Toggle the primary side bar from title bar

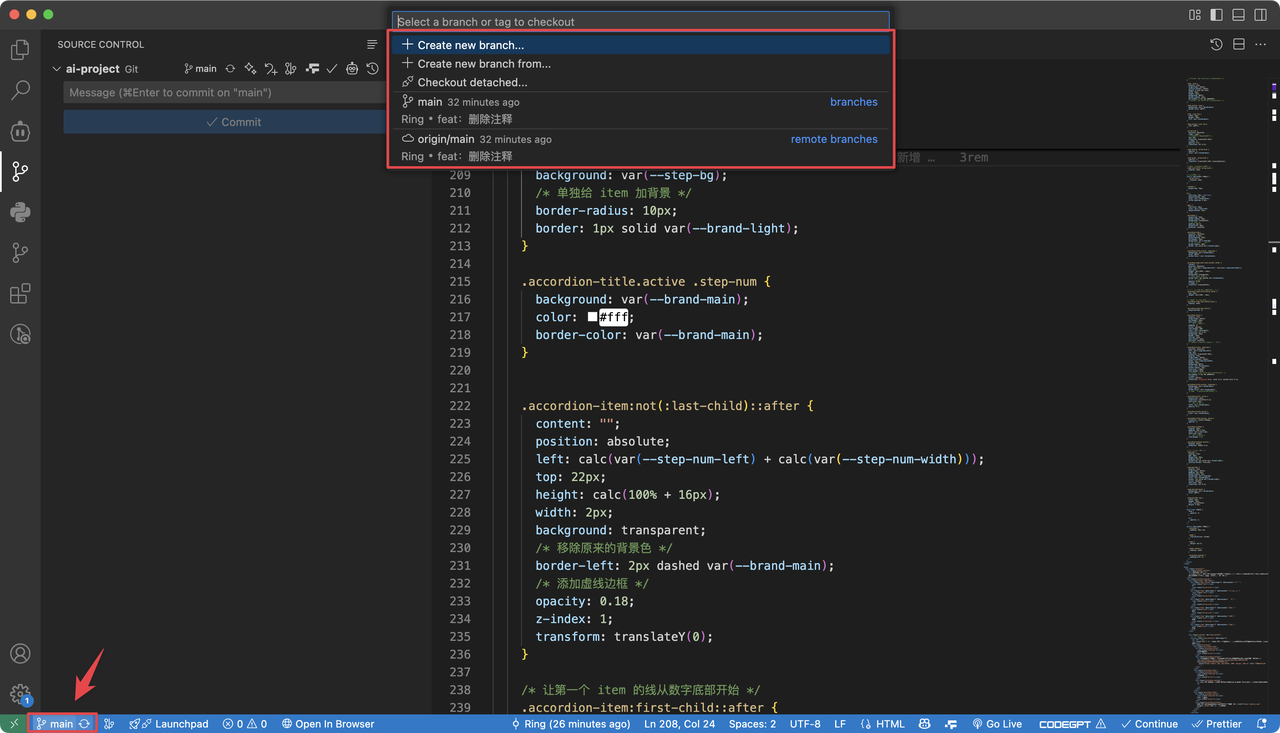point(1216,15)
